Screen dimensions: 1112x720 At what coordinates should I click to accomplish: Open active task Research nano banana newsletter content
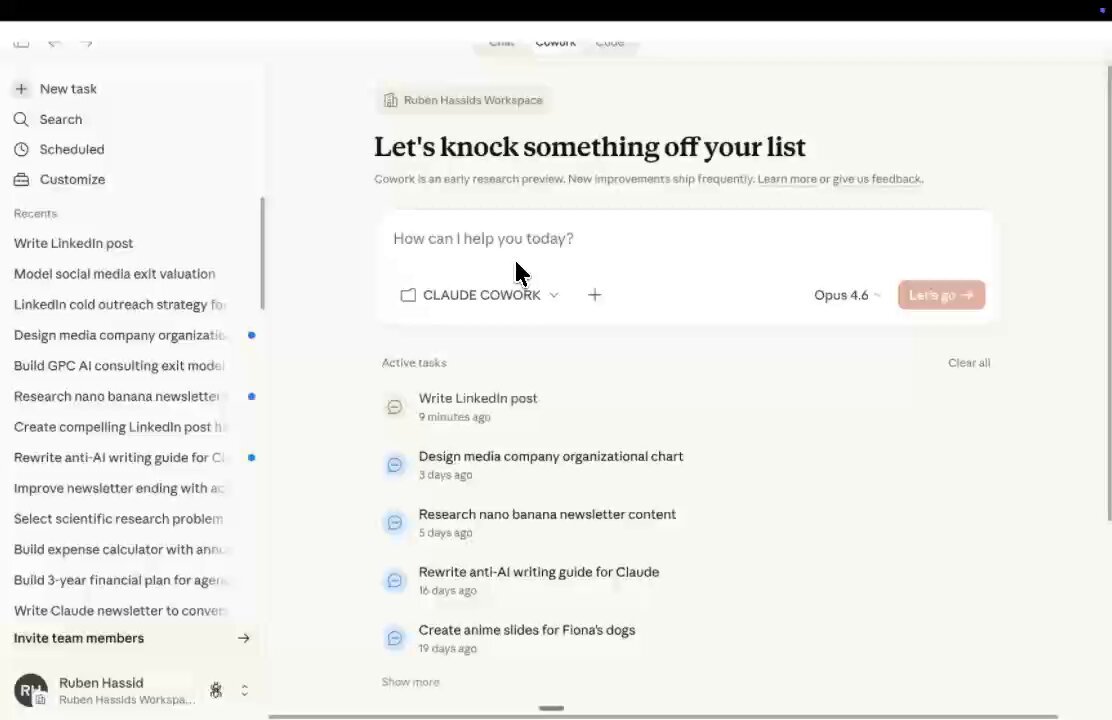coord(686,523)
